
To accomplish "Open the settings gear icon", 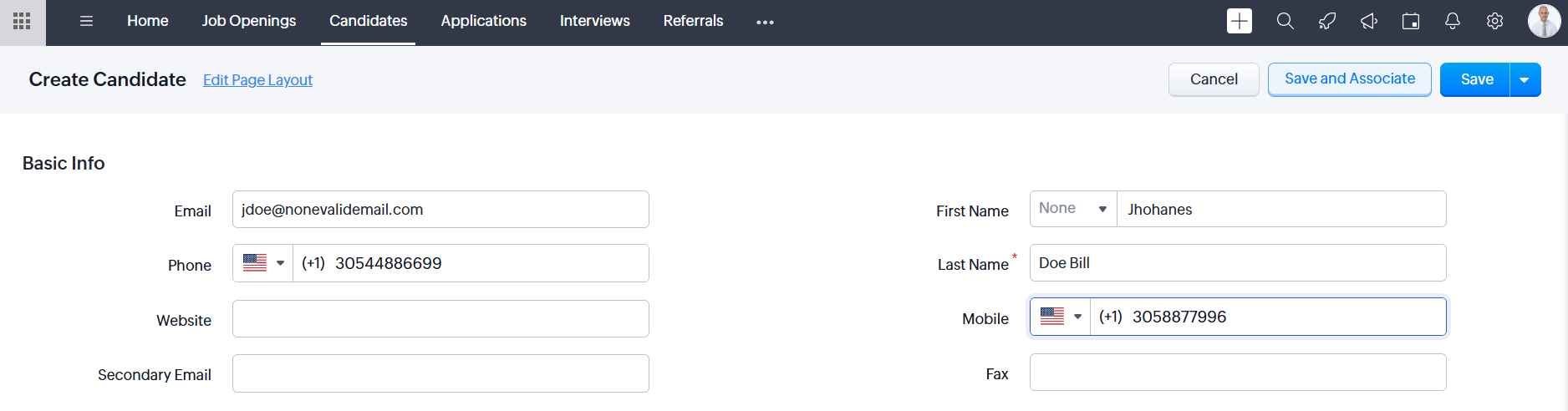I will click(x=1494, y=22).
